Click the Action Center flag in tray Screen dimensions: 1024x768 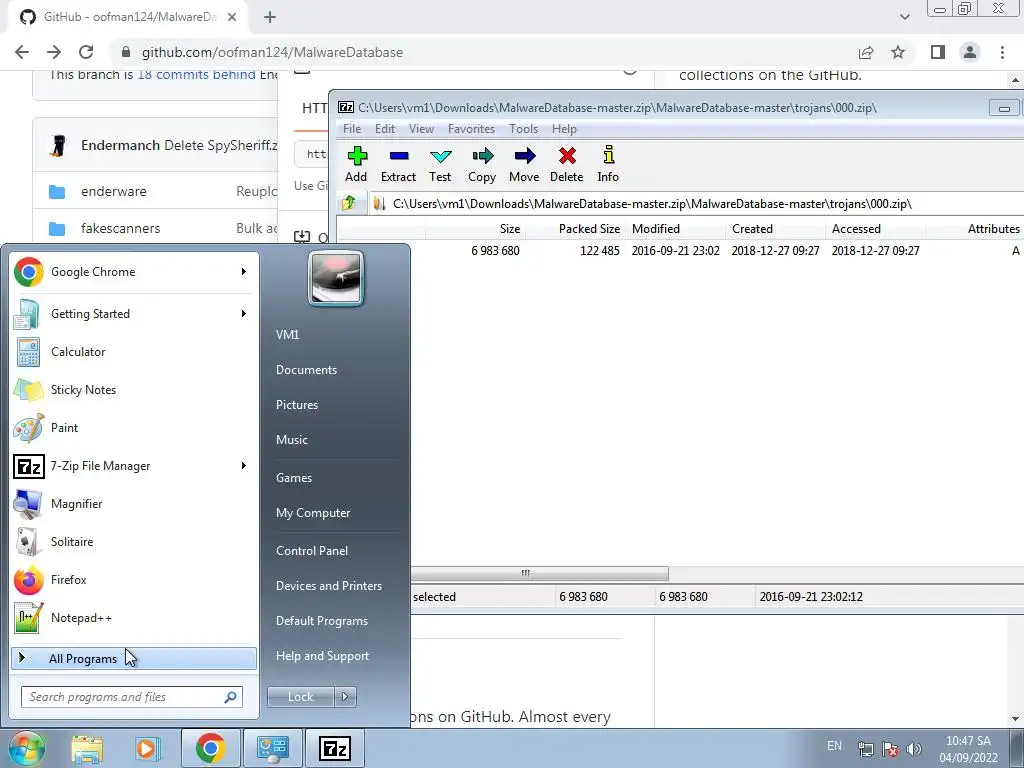pyautogui.click(x=889, y=749)
